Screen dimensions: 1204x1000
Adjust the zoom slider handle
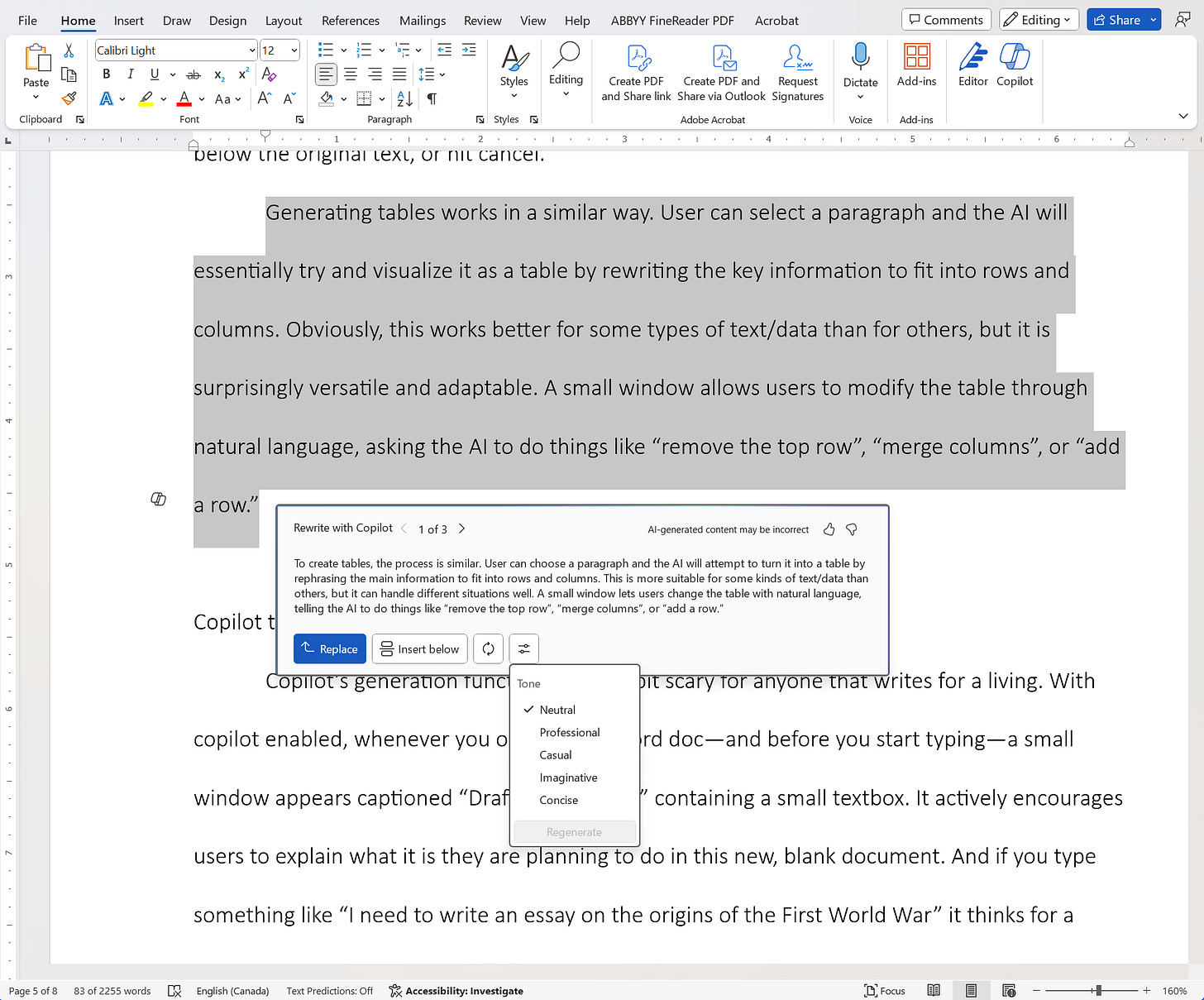(1098, 990)
